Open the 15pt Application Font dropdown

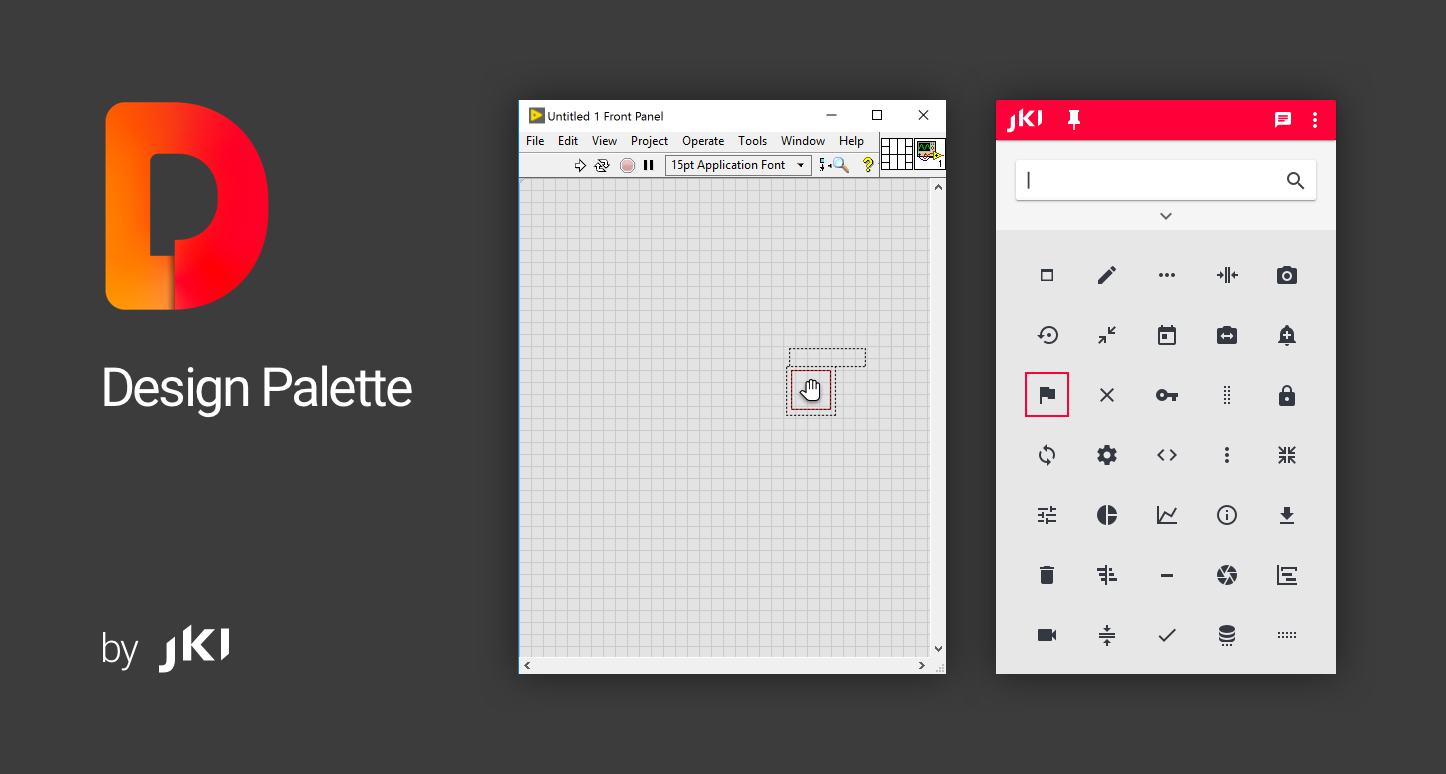(x=738, y=165)
